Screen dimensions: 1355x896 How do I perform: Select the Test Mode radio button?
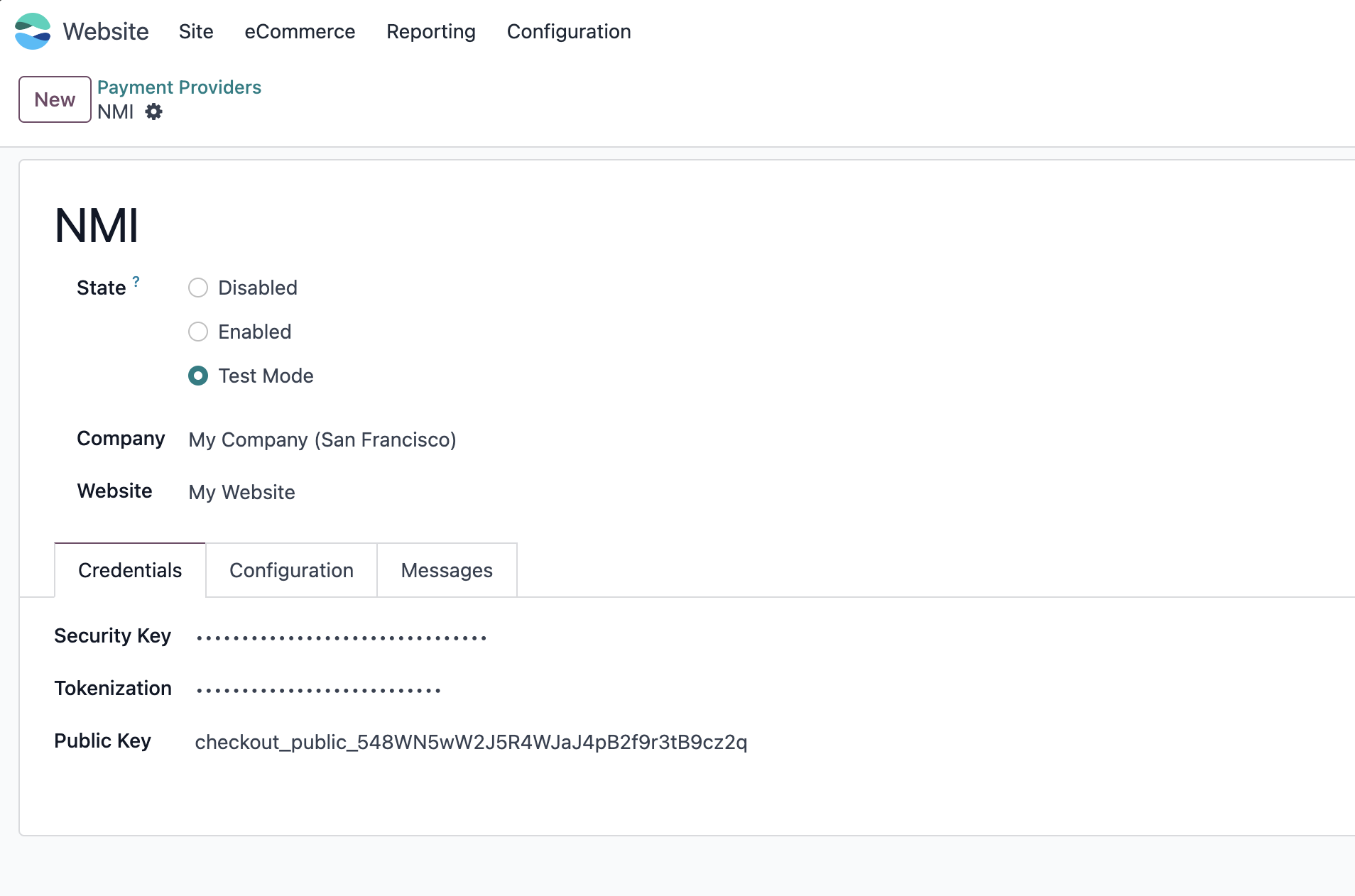[198, 376]
